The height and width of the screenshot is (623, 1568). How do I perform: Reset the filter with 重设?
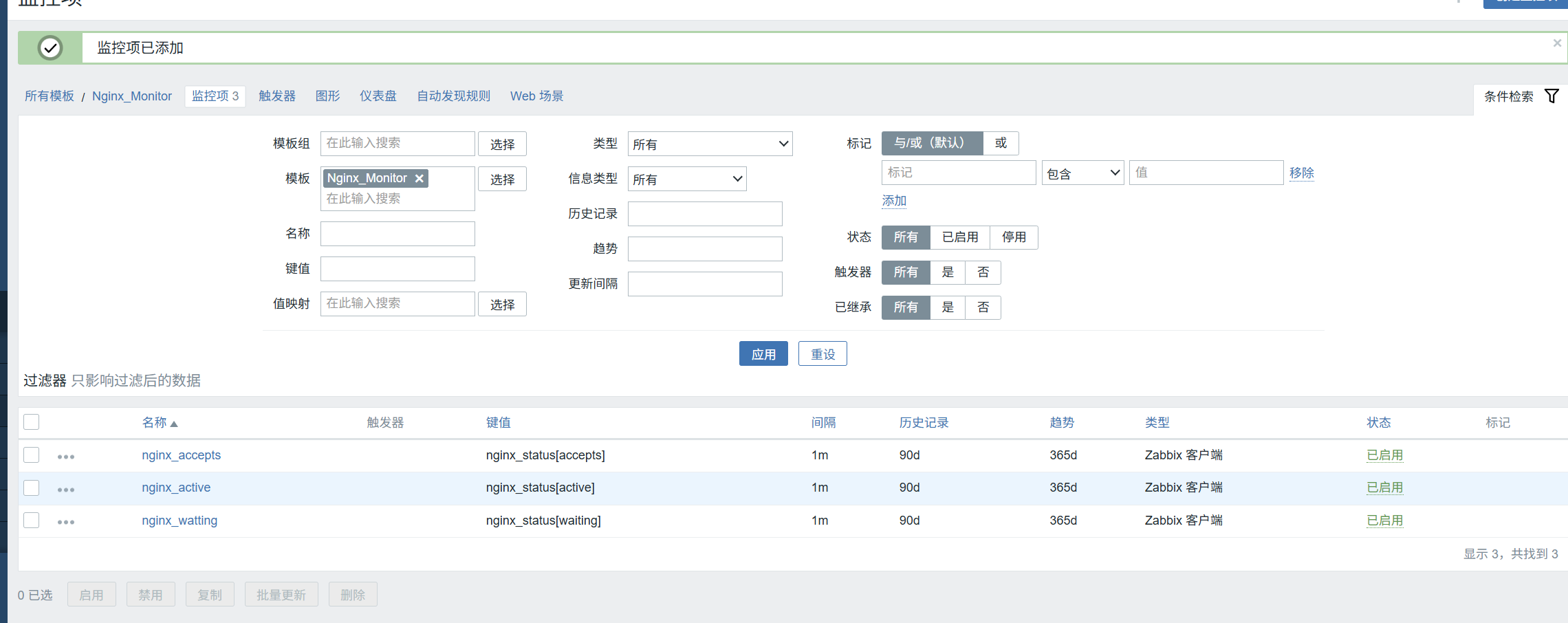pos(823,353)
